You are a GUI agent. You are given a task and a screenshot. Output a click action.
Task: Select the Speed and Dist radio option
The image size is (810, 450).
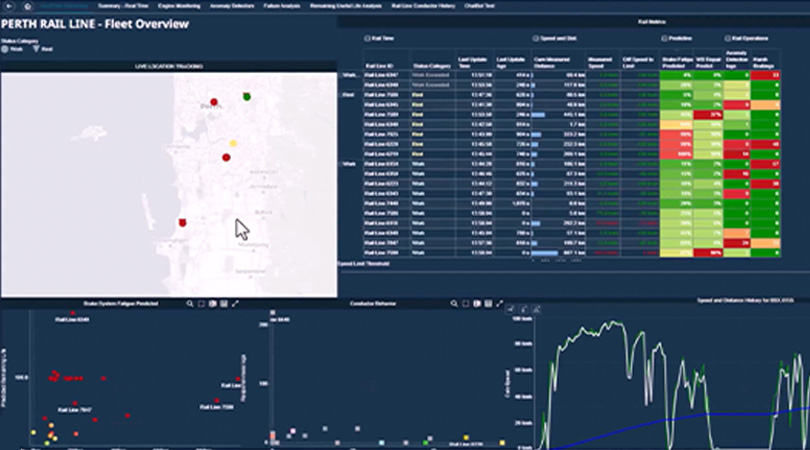pos(536,38)
